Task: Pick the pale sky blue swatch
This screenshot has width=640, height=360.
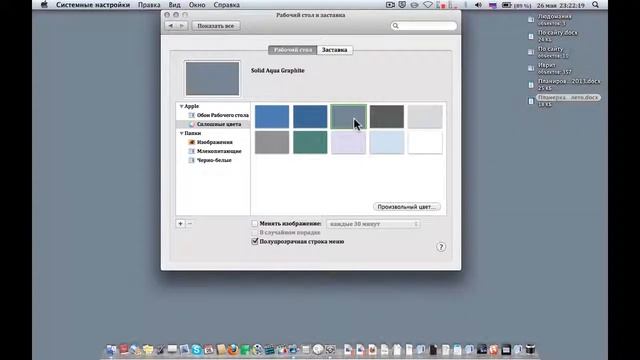Action: pos(387,142)
